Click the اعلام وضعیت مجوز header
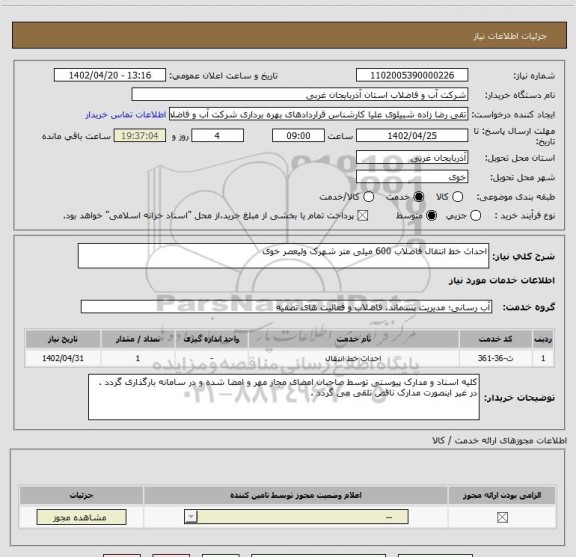 (296, 495)
